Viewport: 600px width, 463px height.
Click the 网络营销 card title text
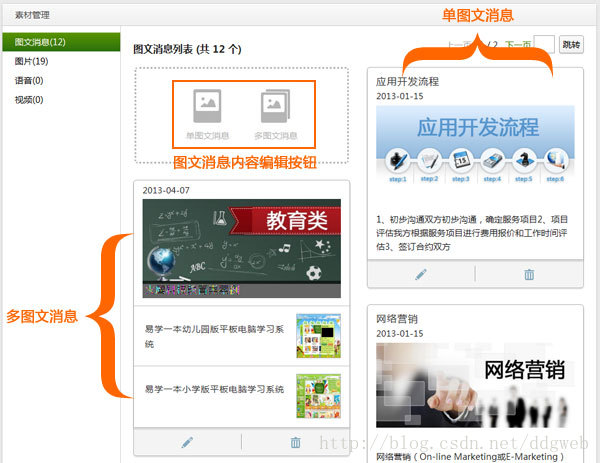(x=397, y=319)
